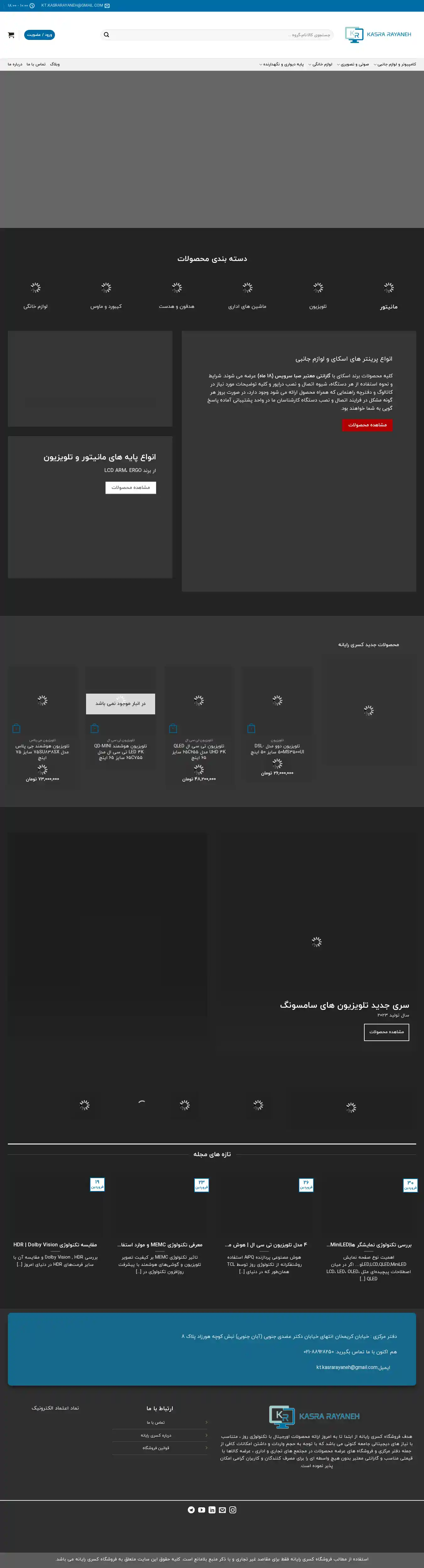Open Instagram social icon in footer

(x=232, y=1510)
